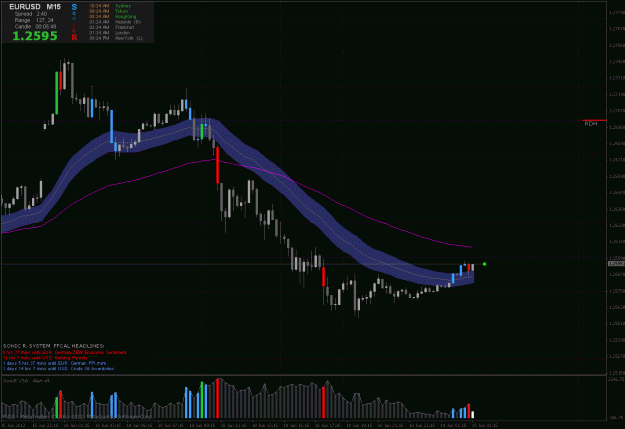625x429 pixels.
Task: Click the SonicR VSA indicator label
Action: [26, 381]
